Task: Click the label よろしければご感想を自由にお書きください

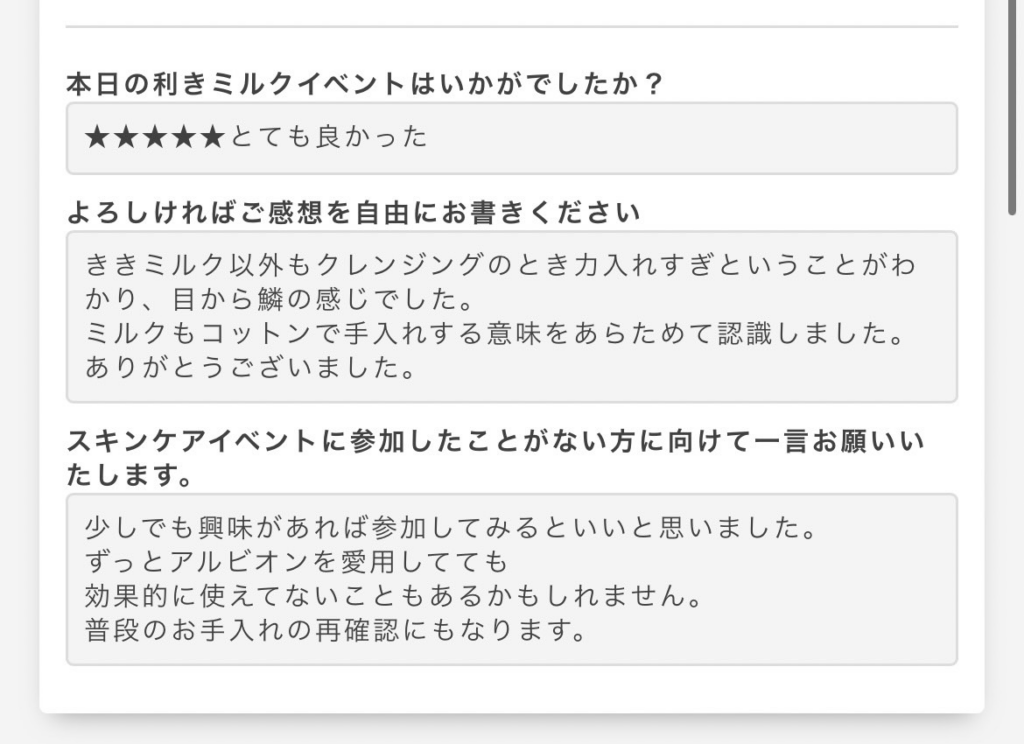Action: [353, 213]
